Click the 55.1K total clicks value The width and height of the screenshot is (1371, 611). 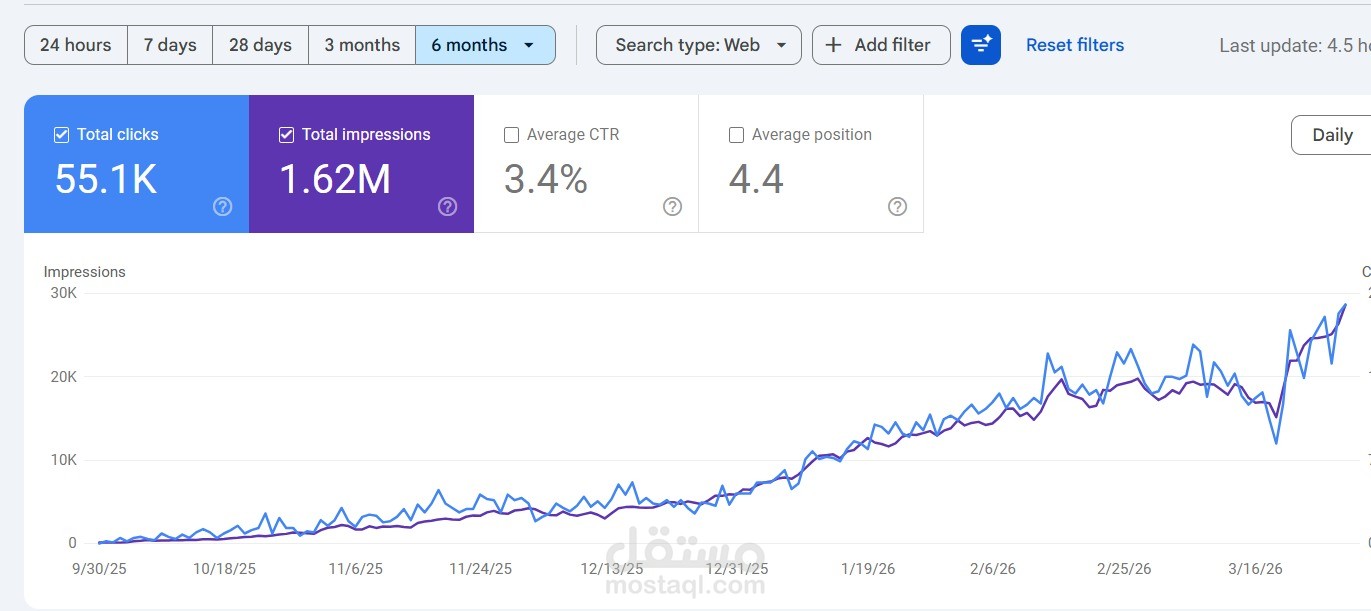point(106,179)
